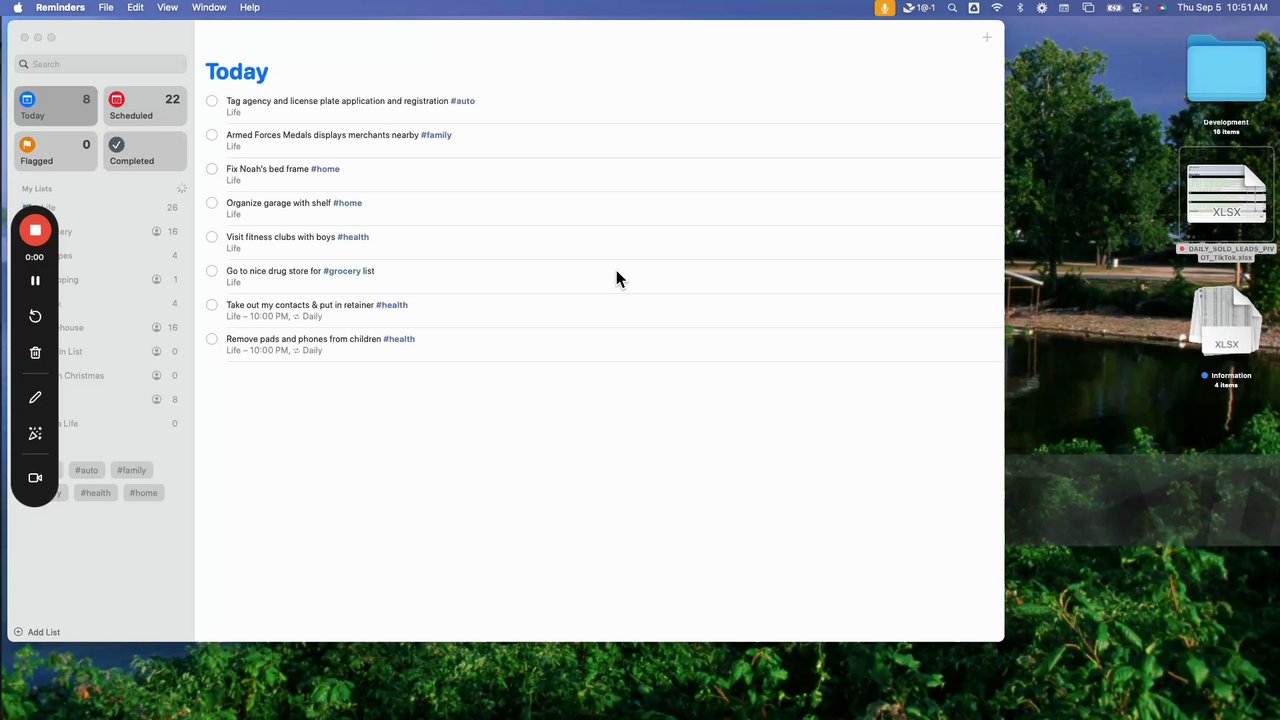Viewport: 1280px width, 720px height.
Task: Click the date and time in menu bar
Action: 1222,8
